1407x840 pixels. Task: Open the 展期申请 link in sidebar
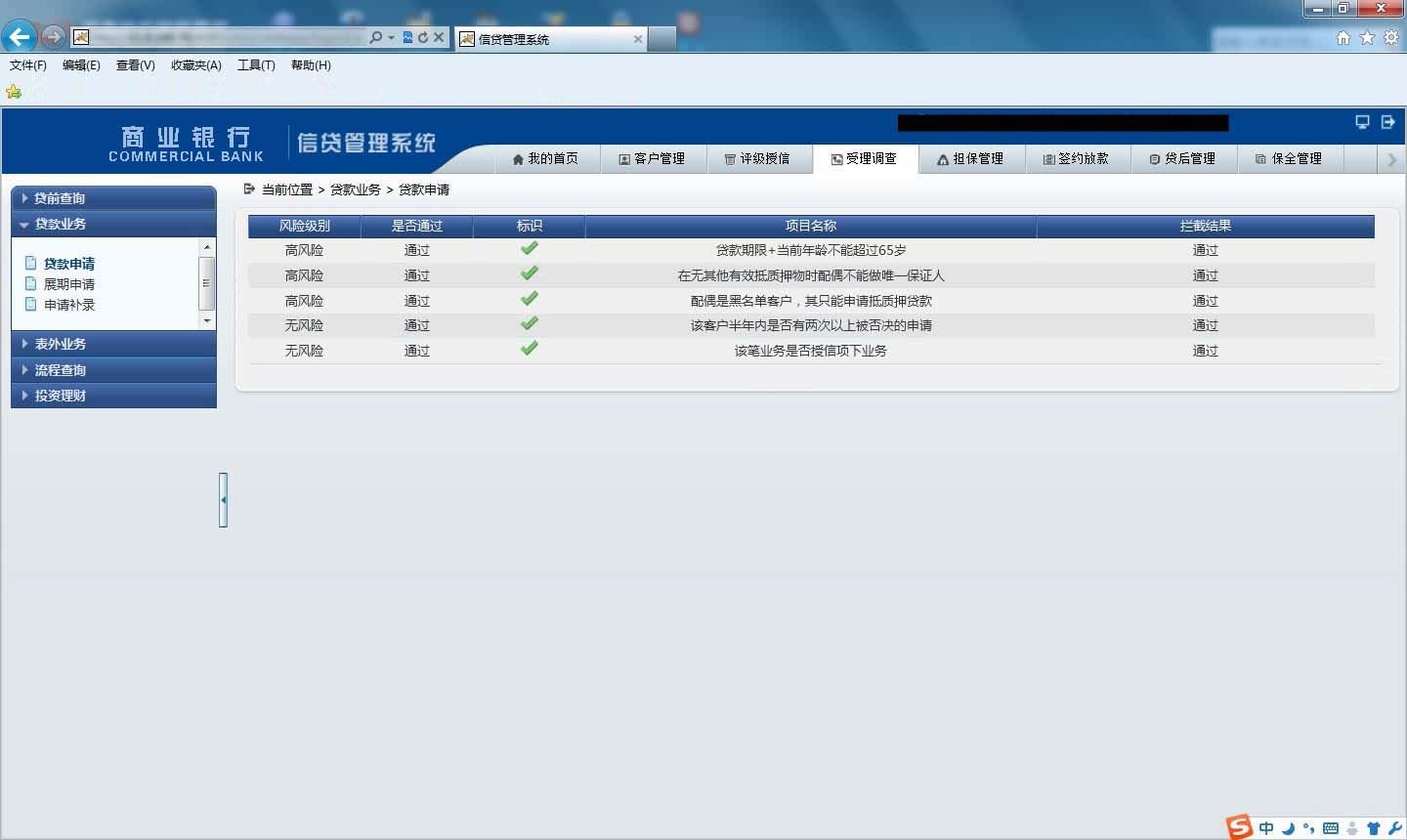click(x=69, y=284)
